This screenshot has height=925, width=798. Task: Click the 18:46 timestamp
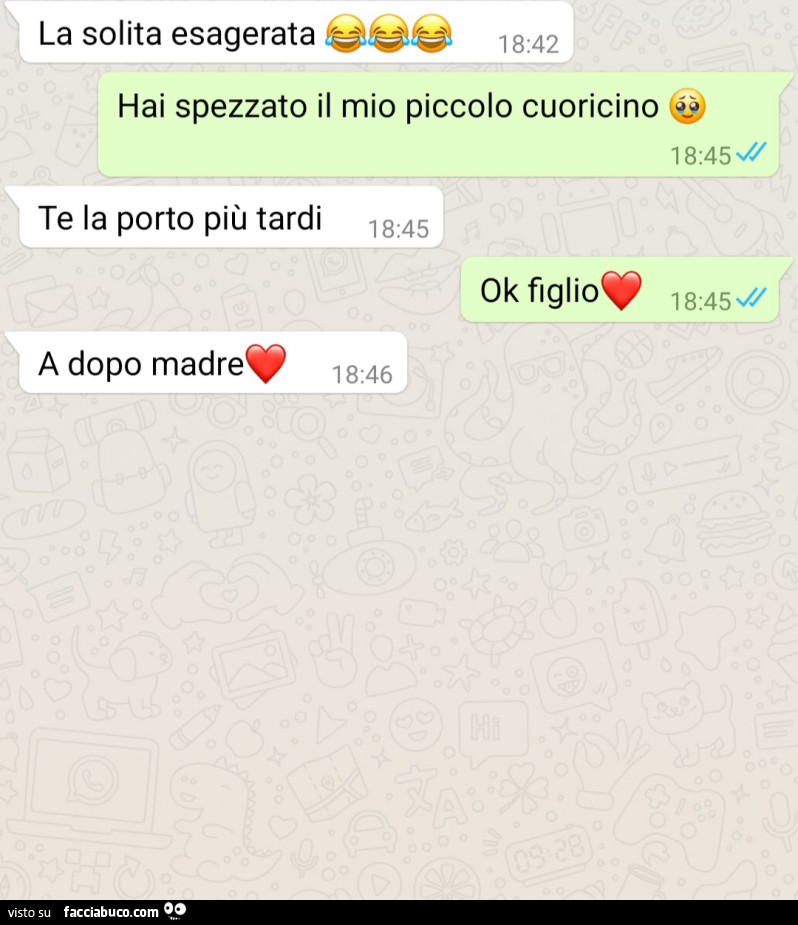click(x=362, y=375)
